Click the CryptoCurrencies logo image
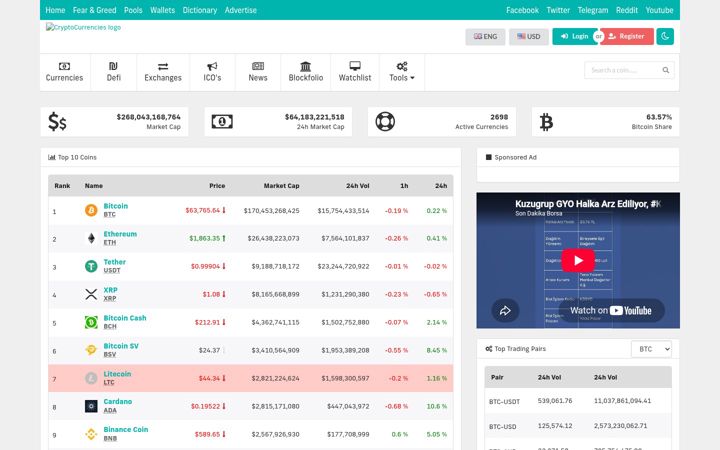This screenshot has width=720, height=450. click(83, 27)
